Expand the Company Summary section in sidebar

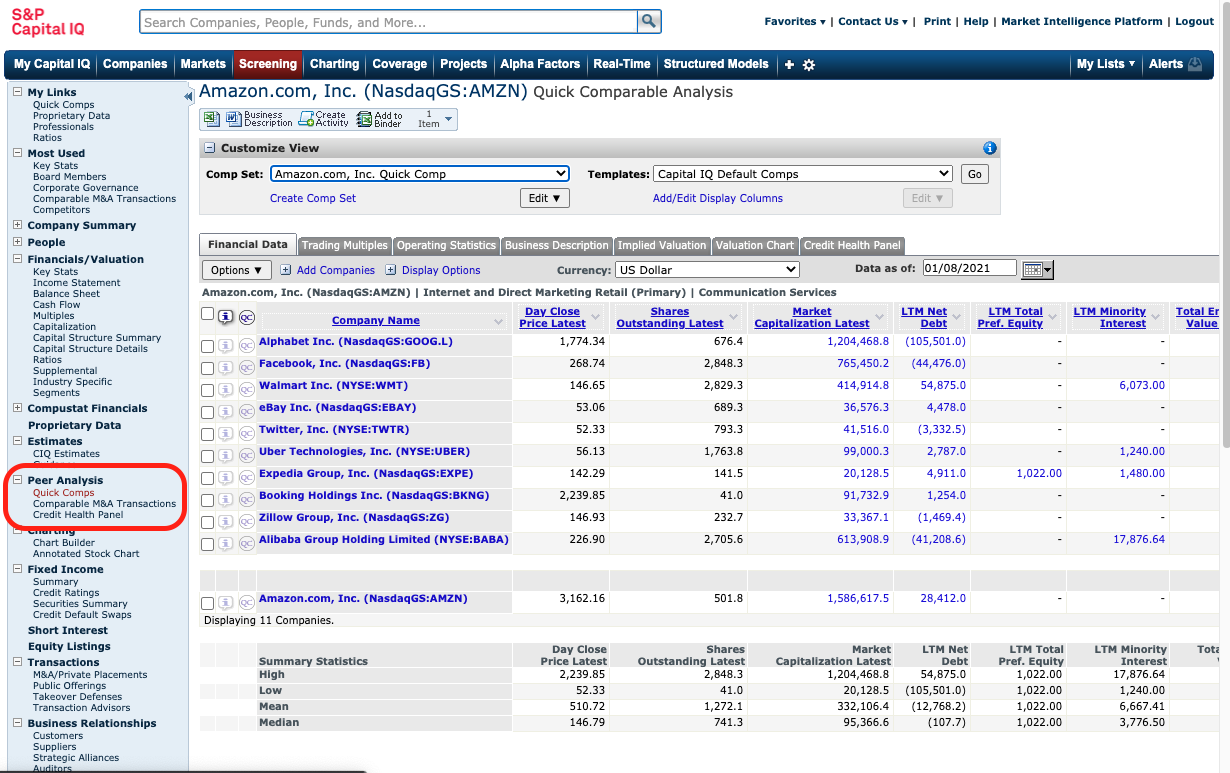tap(17, 226)
